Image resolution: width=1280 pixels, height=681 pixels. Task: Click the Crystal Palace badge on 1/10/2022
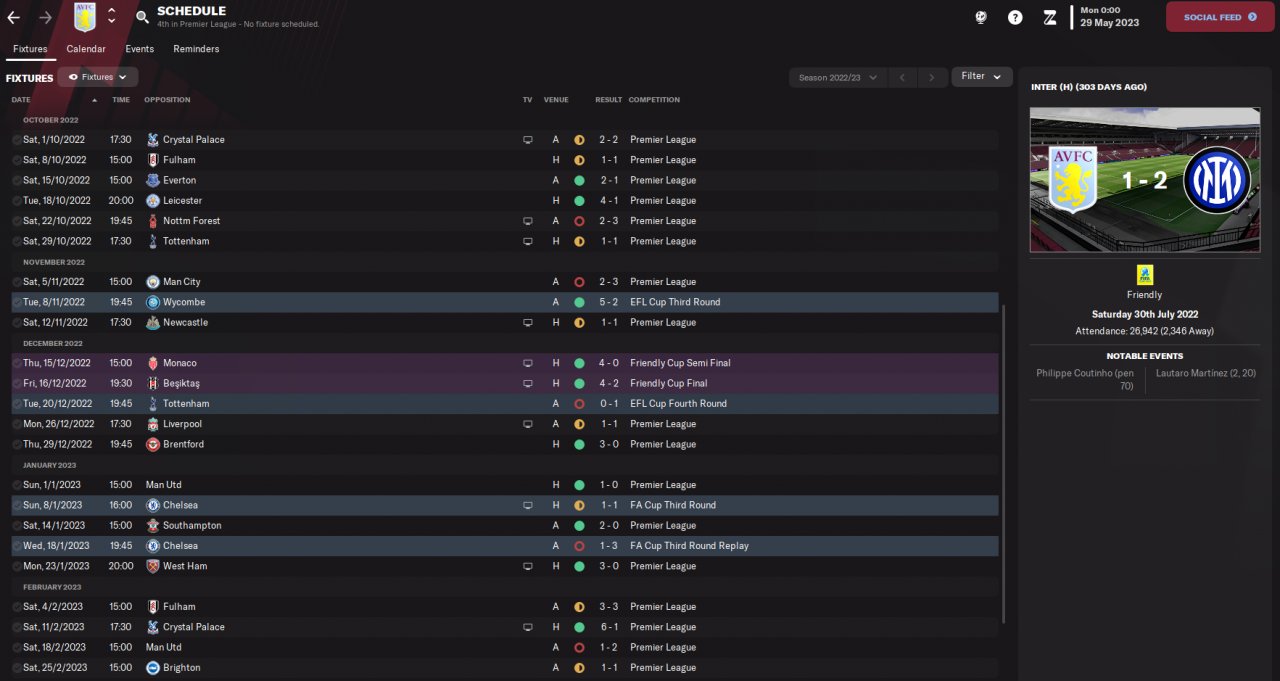click(153, 140)
